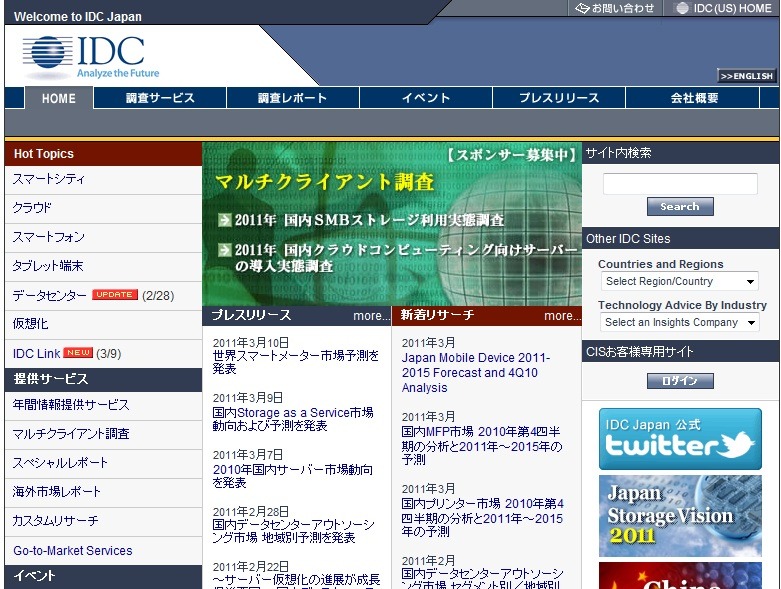The image size is (781, 589).
Task: Open 年間情報提供サービス service link
Action: coord(71,404)
